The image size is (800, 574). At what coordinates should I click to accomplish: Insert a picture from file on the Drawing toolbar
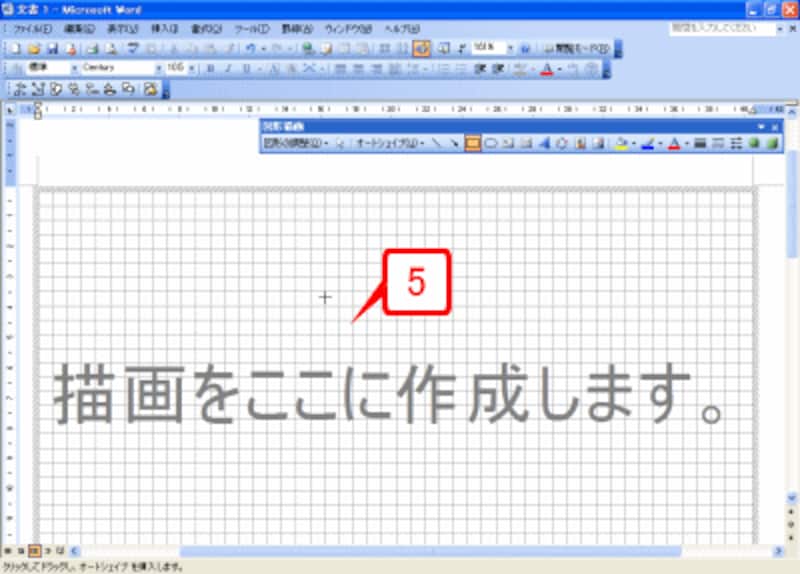[598, 144]
